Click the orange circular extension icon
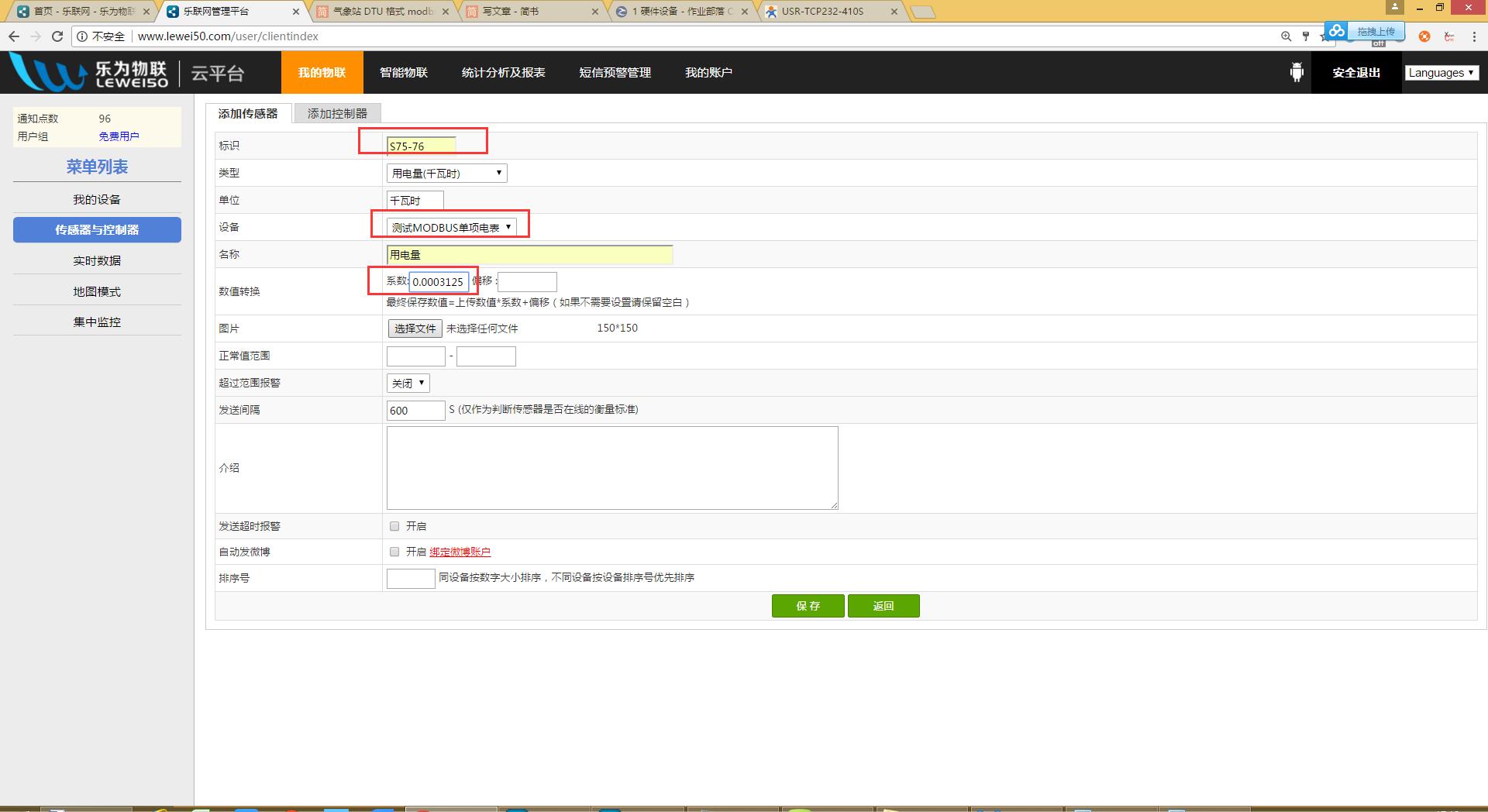1488x812 pixels. (x=1424, y=36)
